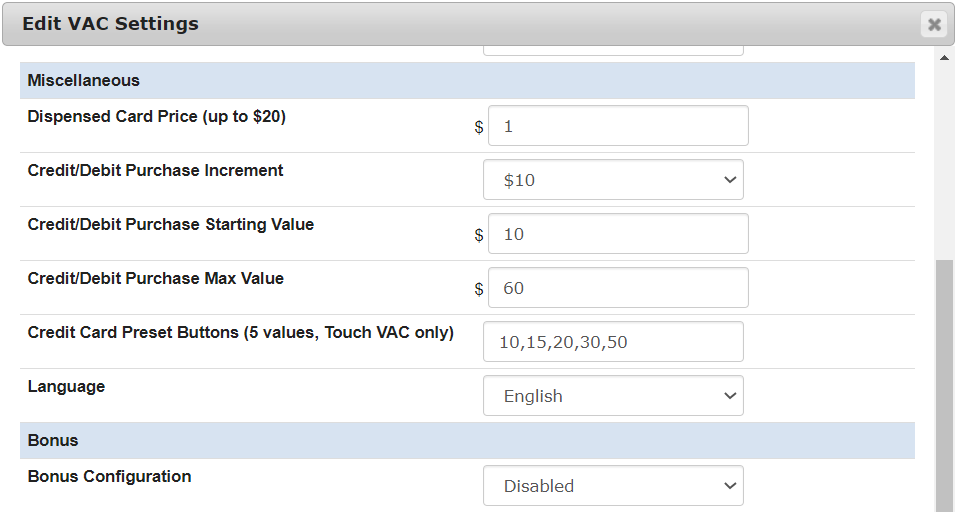Click the Credit/Debit Purchase Max Value label
Viewport: 958px width, 512px height.
coord(155,278)
